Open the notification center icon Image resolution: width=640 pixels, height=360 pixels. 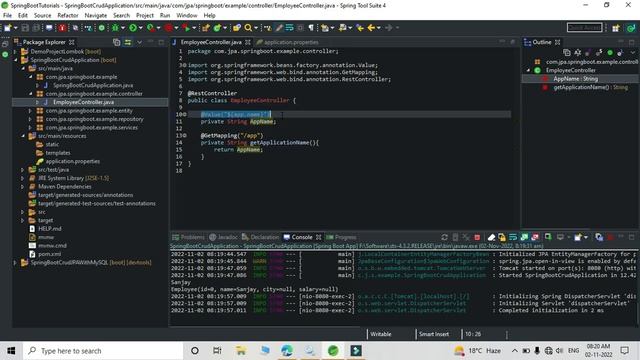pyautogui.click(x=624, y=351)
